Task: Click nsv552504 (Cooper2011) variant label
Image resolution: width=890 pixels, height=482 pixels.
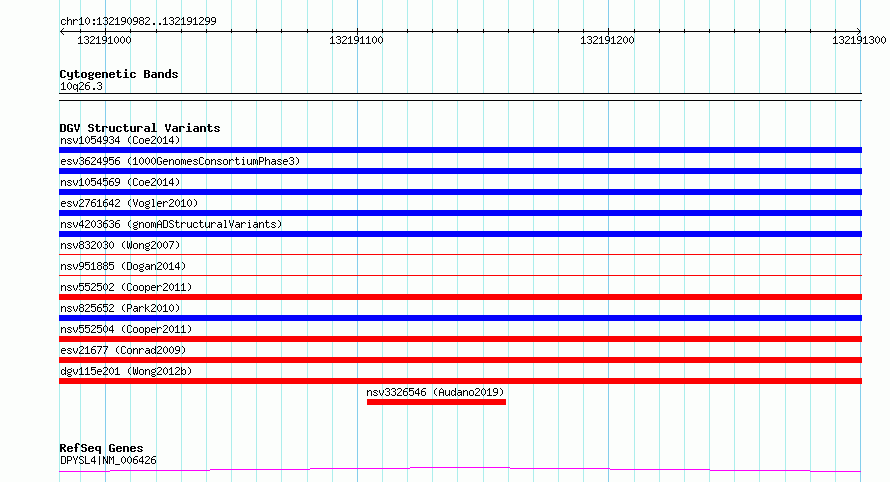Action: pyautogui.click(x=126, y=329)
